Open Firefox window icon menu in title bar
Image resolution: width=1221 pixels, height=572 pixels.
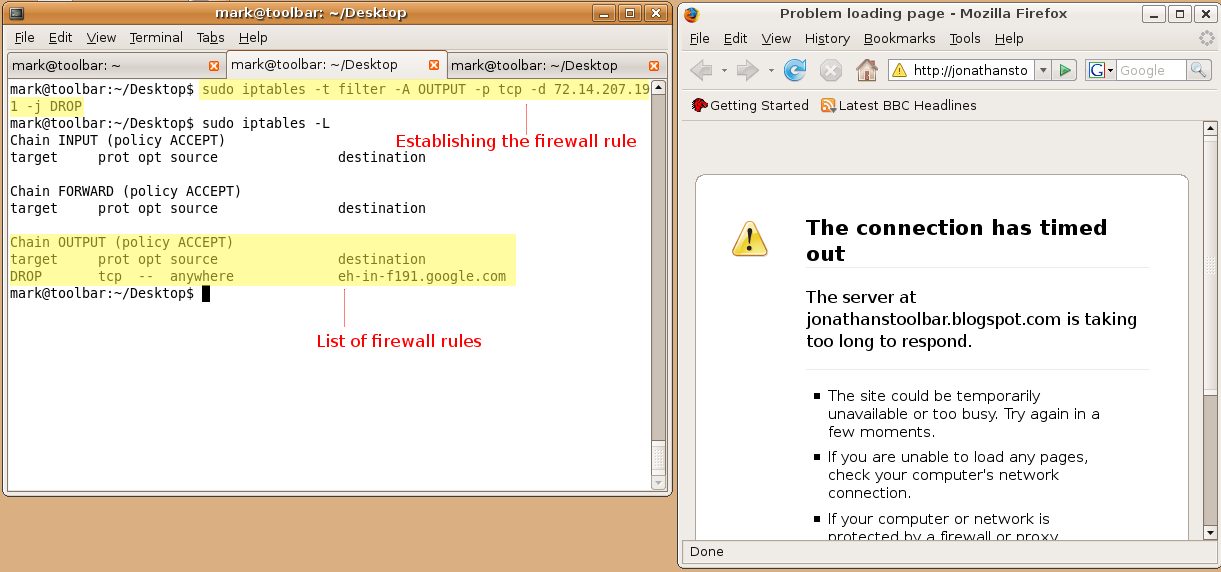point(691,14)
